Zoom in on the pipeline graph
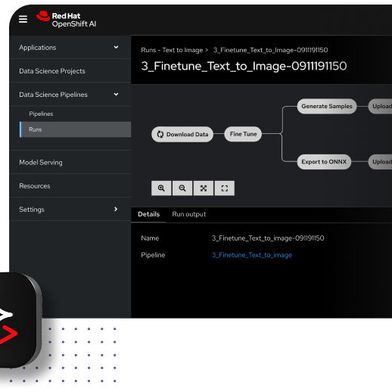The width and height of the screenshot is (392, 392). pyautogui.click(x=161, y=188)
